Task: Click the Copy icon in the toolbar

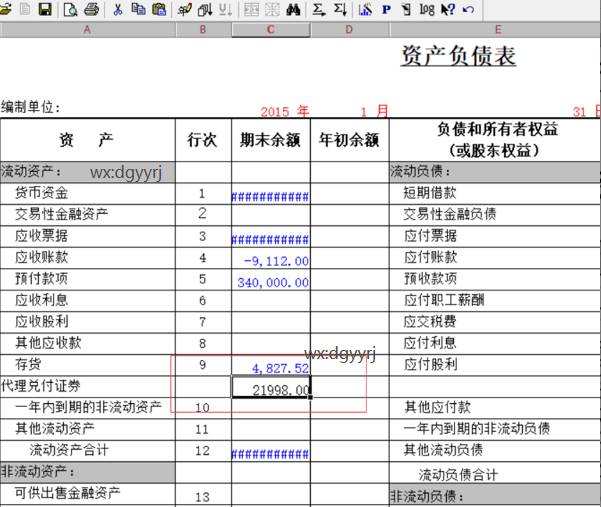Action: click(x=138, y=9)
